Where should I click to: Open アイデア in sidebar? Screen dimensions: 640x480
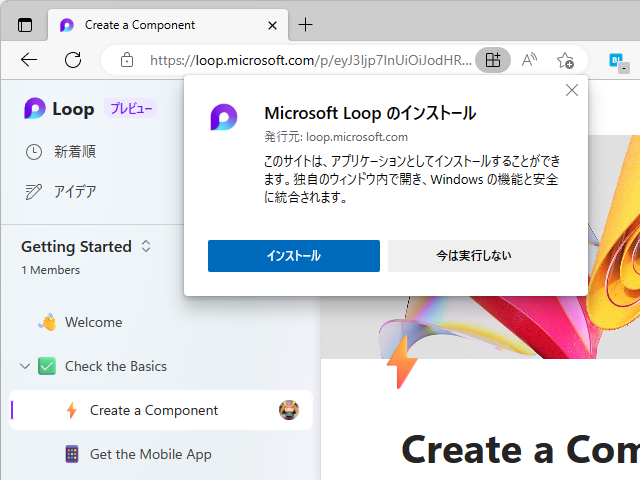point(75,191)
